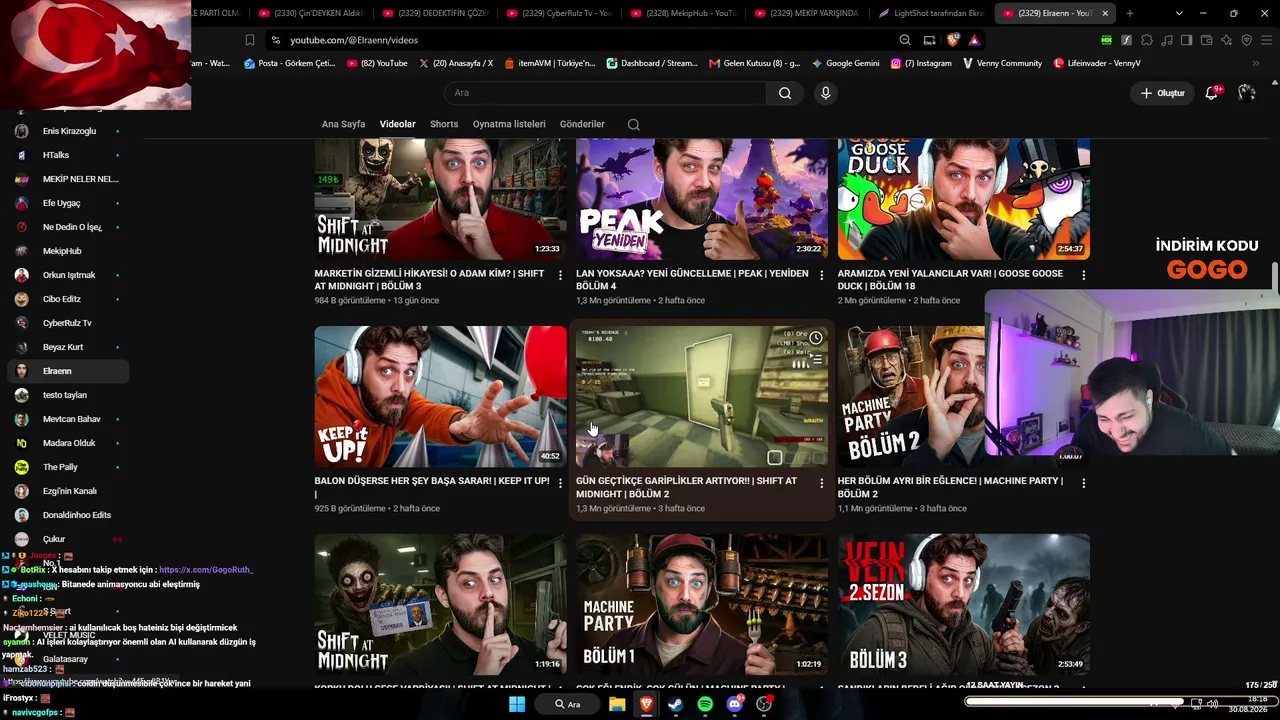Select the Videolar channel tab
This screenshot has width=1280, height=720.
pos(397,125)
